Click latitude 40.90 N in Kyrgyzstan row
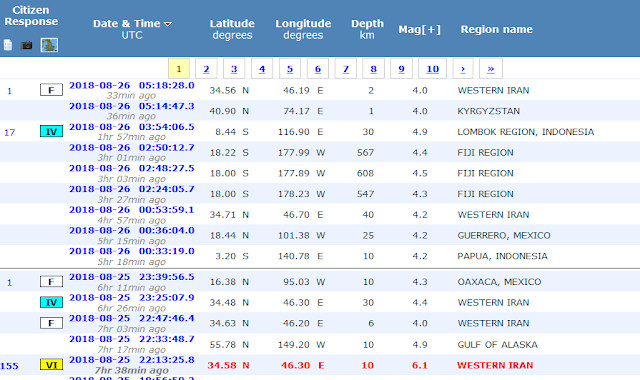The width and height of the screenshot is (640, 380). [229, 111]
